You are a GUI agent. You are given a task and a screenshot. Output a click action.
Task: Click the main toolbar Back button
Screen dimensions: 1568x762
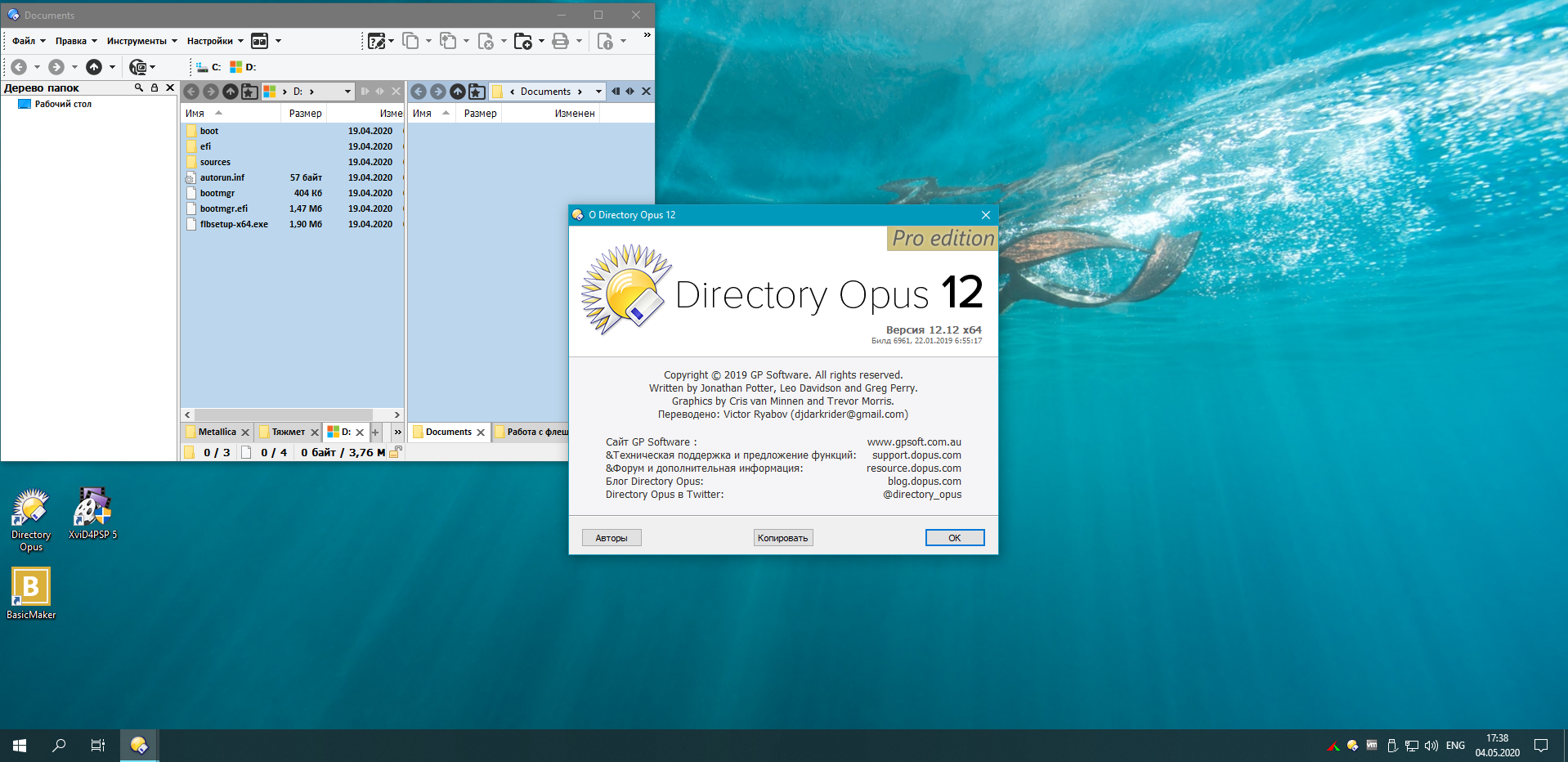(19, 67)
